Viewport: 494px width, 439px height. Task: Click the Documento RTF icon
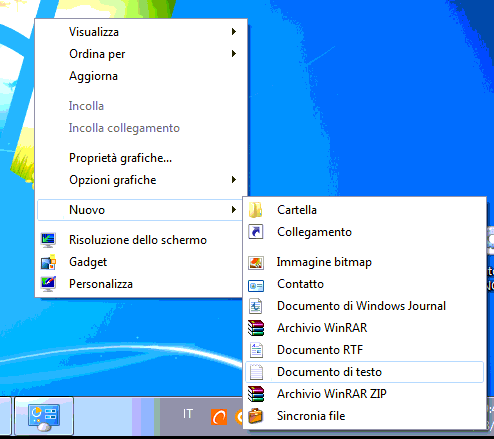(x=256, y=350)
